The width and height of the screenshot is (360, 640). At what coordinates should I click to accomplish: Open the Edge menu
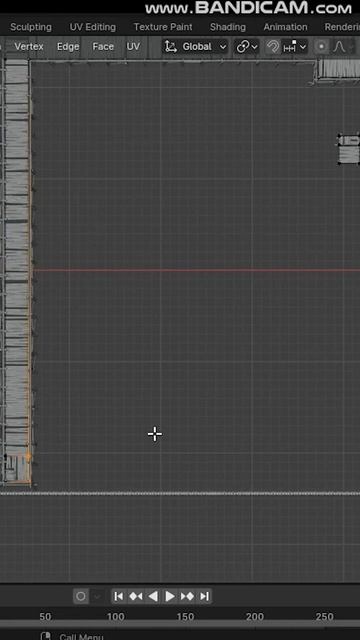(68, 47)
